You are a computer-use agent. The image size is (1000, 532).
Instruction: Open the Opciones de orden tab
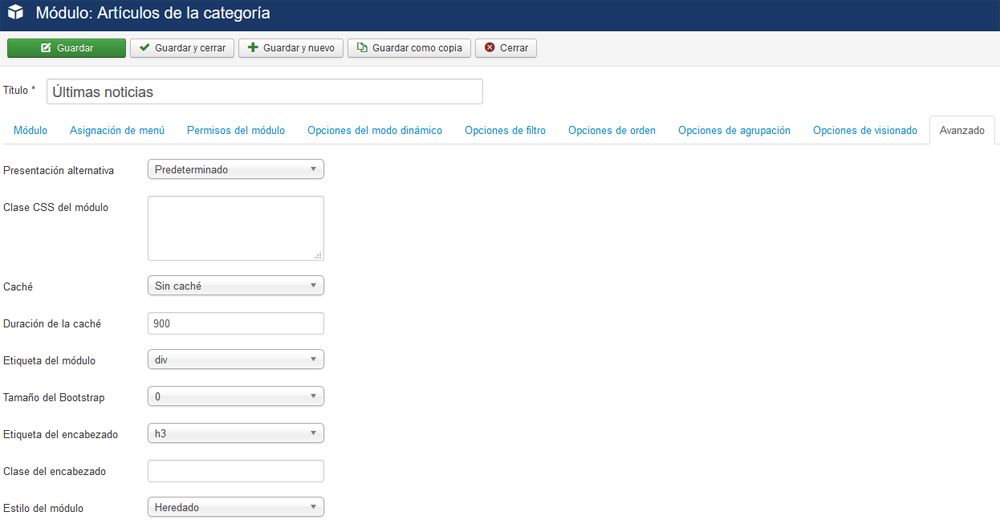pyautogui.click(x=612, y=130)
